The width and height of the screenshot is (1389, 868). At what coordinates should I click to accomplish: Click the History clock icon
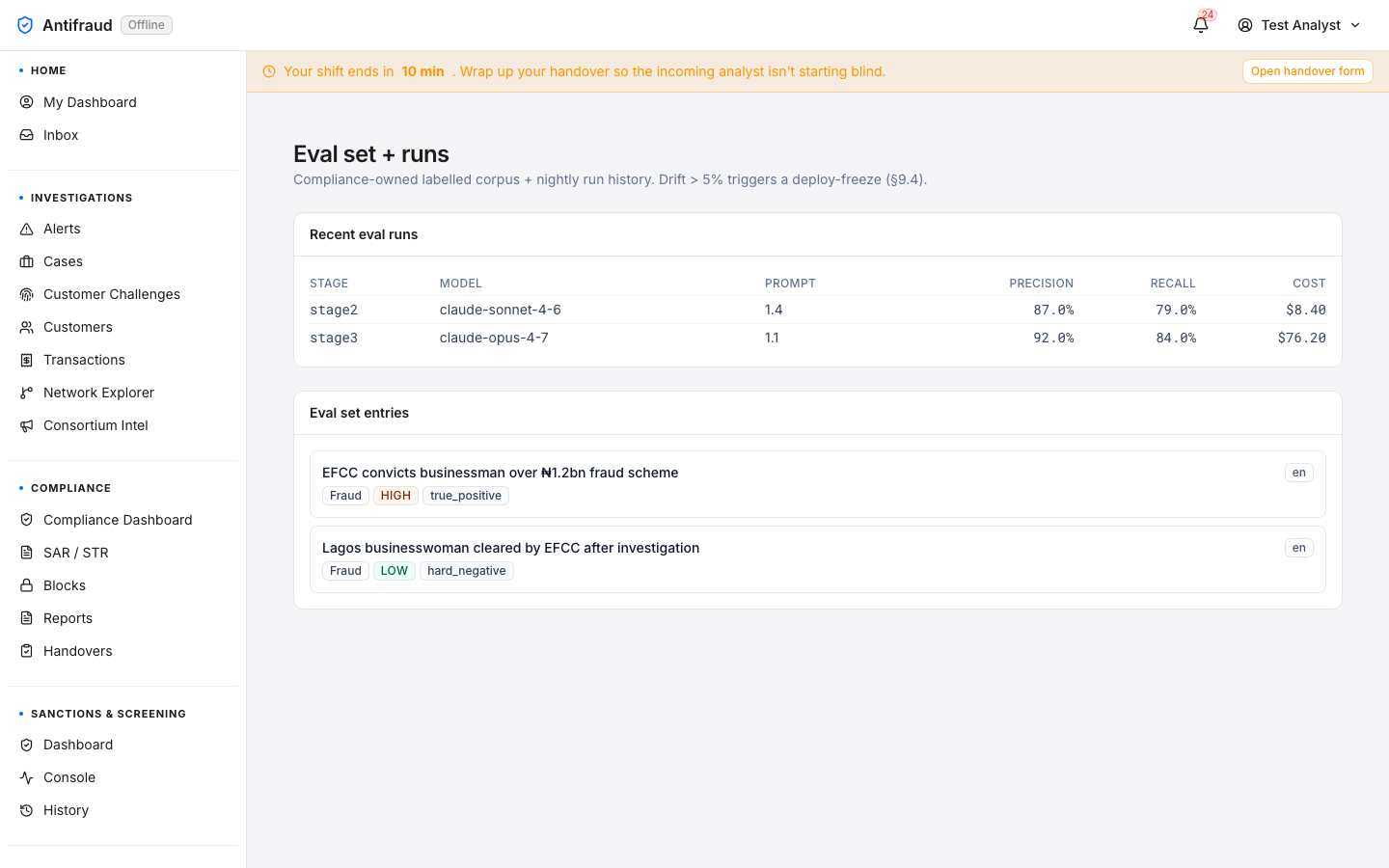pos(27,810)
